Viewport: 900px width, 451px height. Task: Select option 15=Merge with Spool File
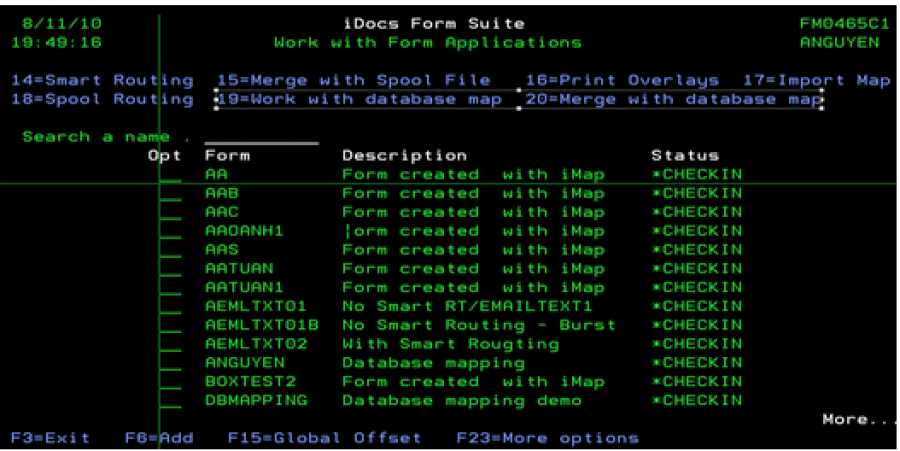pyautogui.click(x=354, y=80)
